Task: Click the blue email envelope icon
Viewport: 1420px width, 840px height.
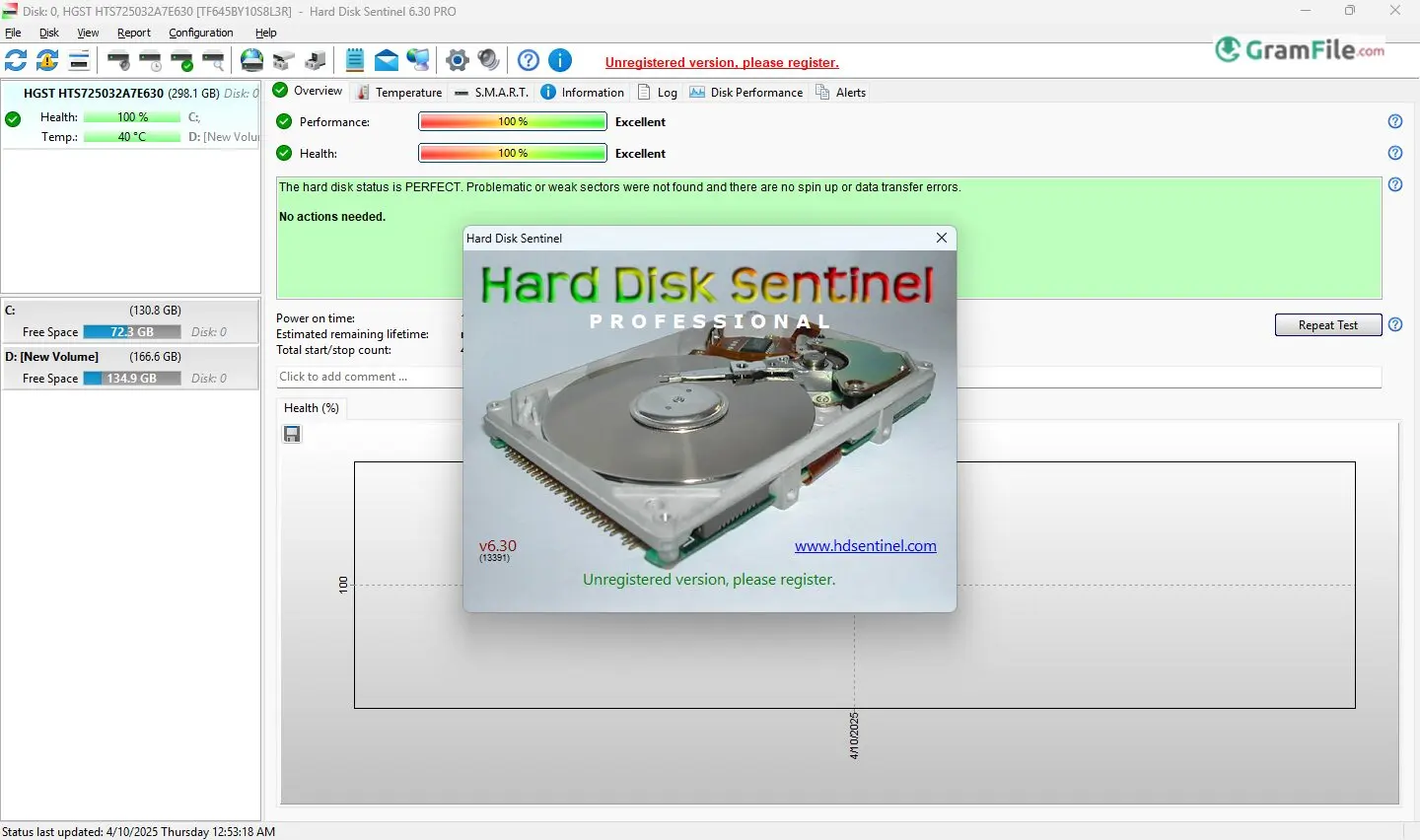Action: pos(387,61)
